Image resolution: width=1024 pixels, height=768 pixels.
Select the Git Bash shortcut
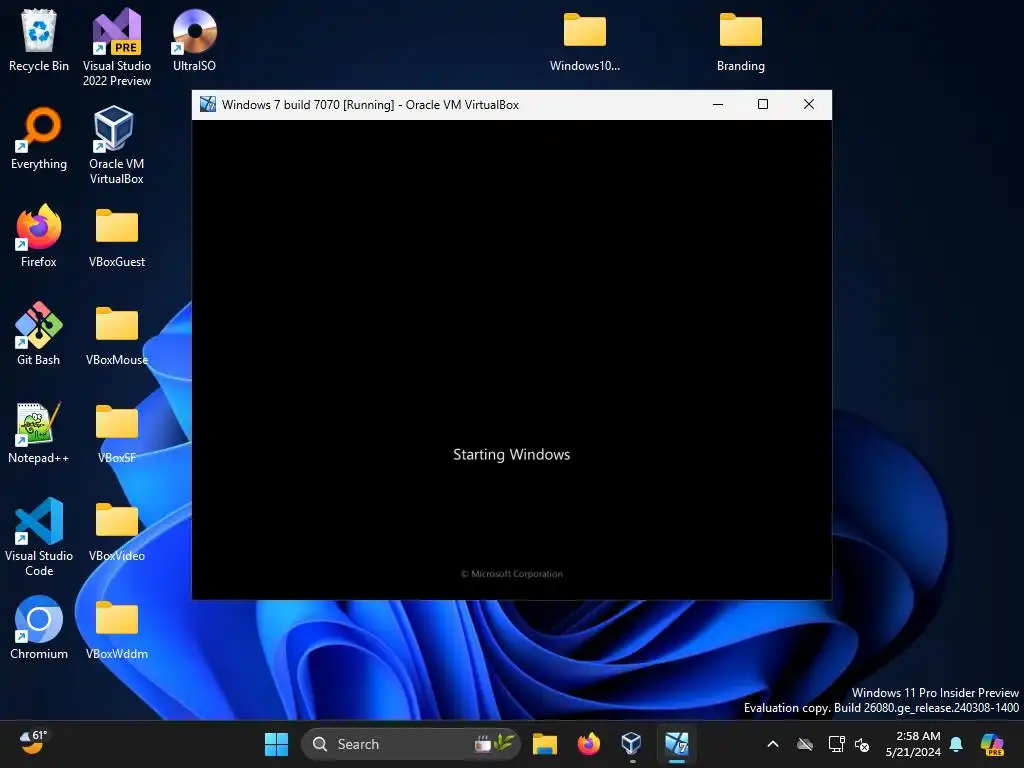pyautogui.click(x=39, y=334)
